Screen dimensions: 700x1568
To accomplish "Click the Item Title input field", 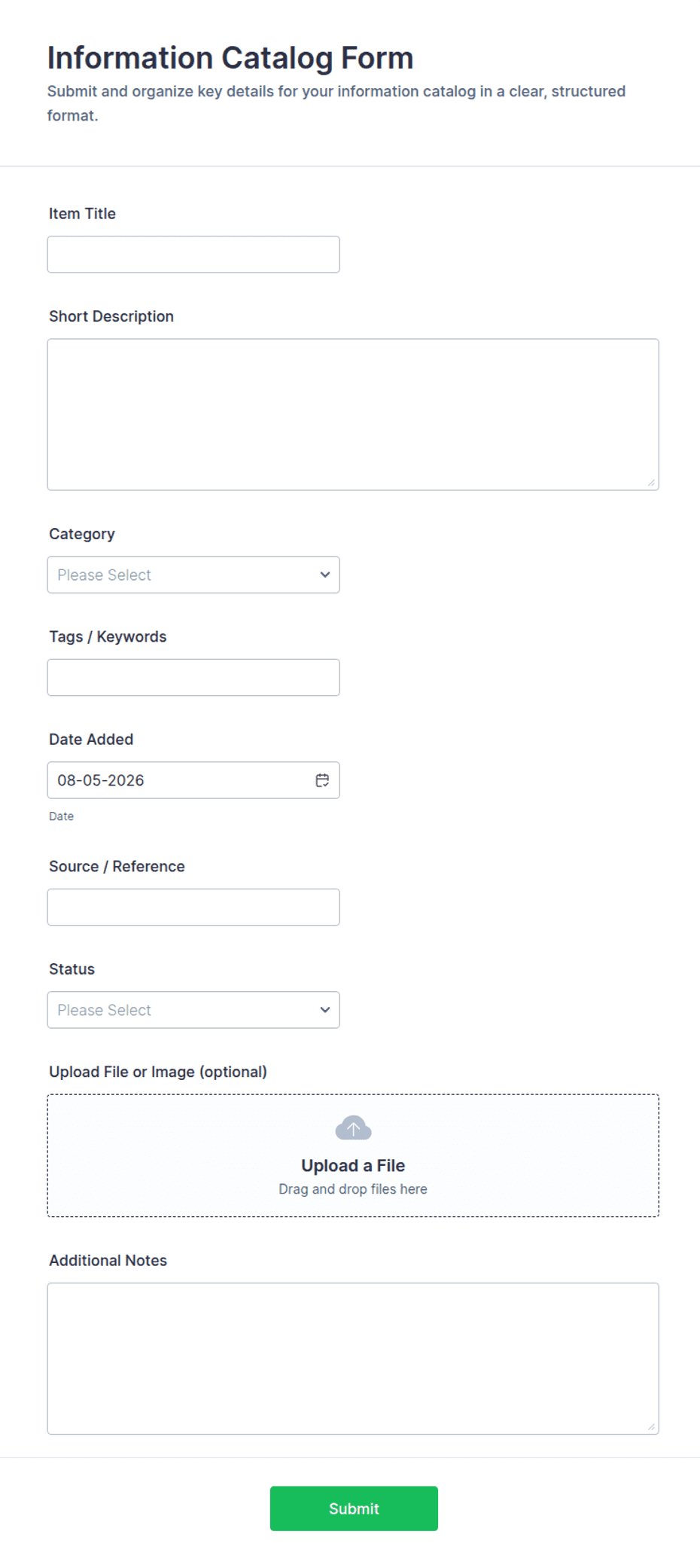I will click(x=193, y=255).
